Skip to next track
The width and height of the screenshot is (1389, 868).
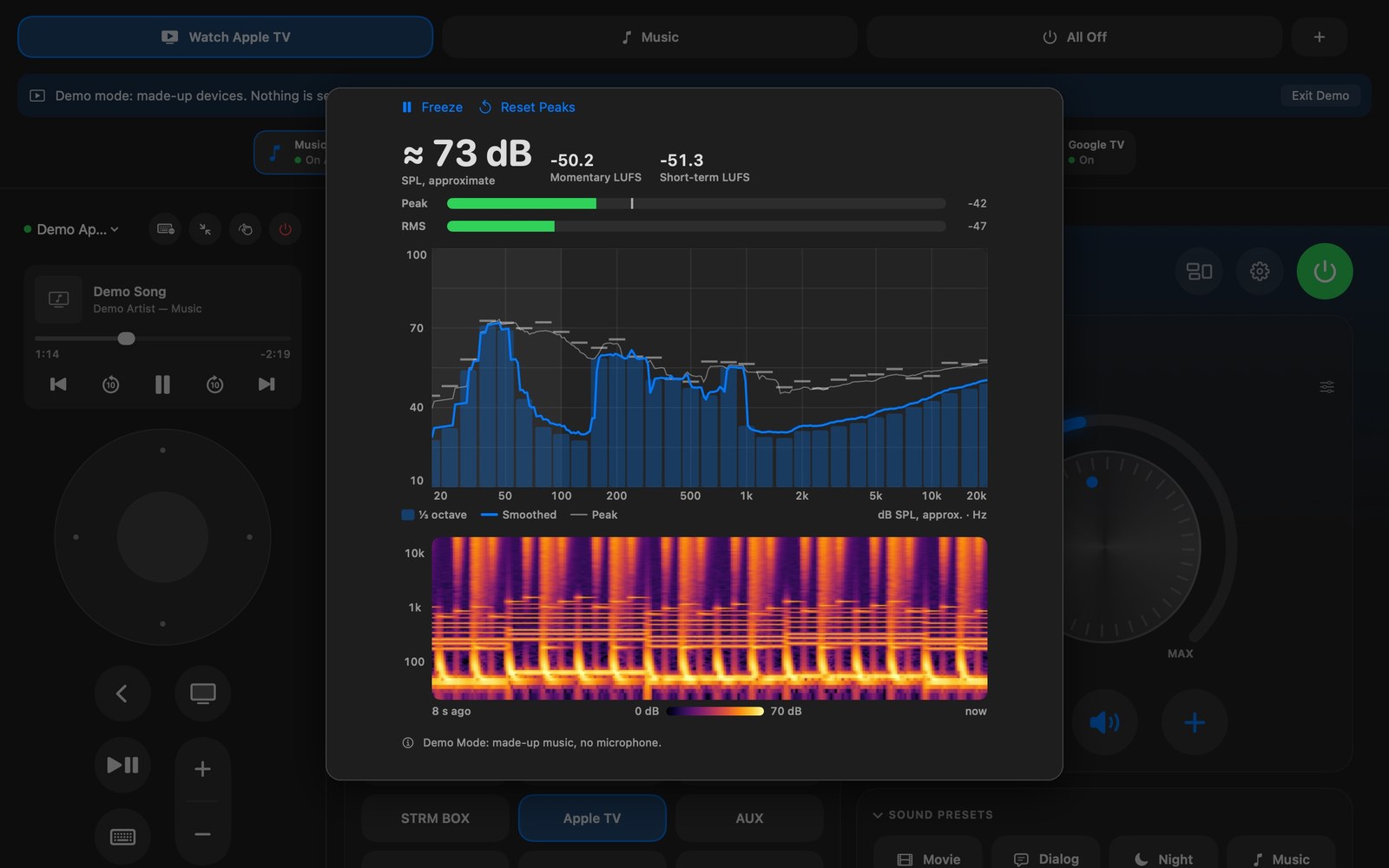[x=267, y=384]
